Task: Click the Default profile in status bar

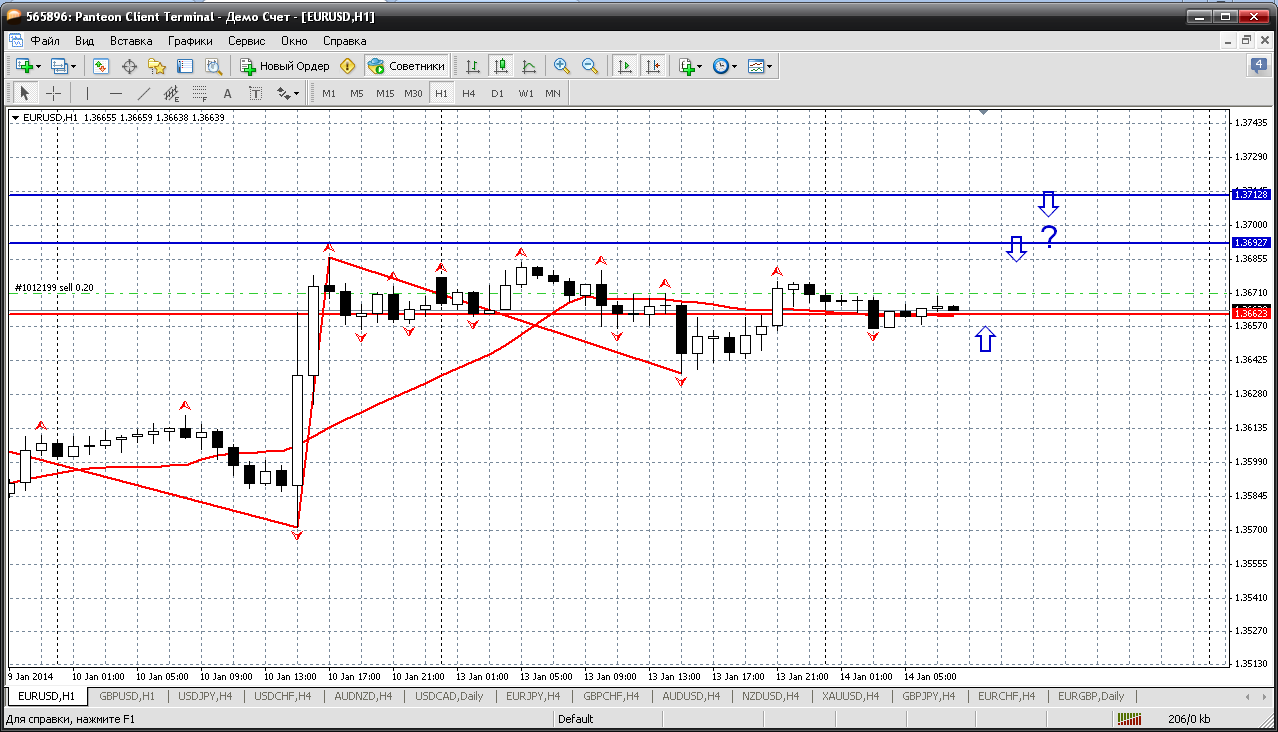Action: coord(576,719)
